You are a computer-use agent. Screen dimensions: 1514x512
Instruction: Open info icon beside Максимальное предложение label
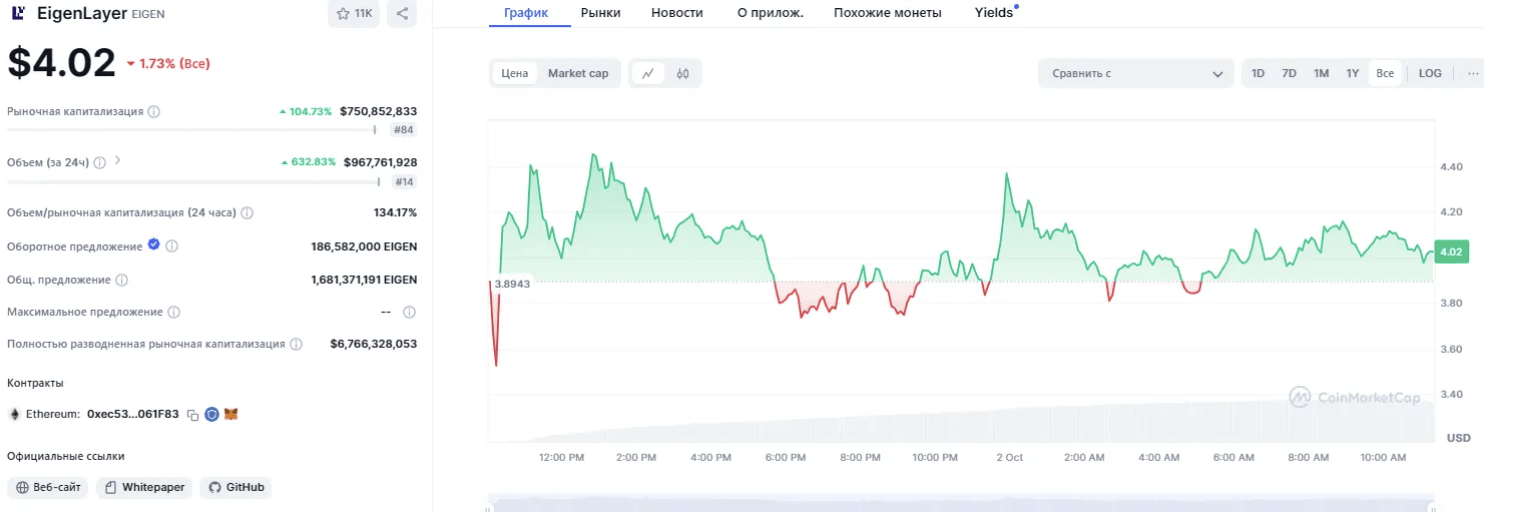coord(174,312)
